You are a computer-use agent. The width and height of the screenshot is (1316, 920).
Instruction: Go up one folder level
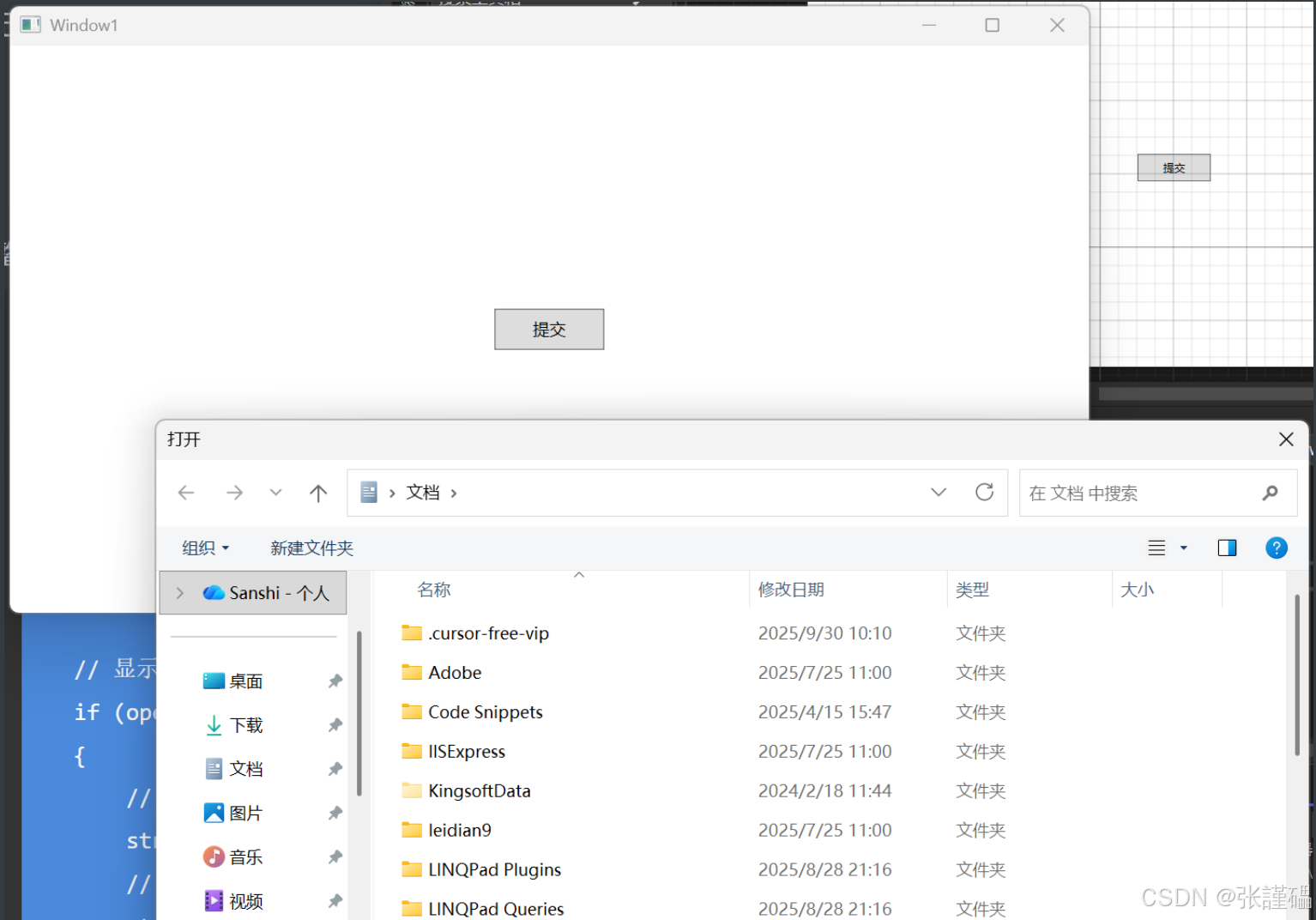coord(318,493)
